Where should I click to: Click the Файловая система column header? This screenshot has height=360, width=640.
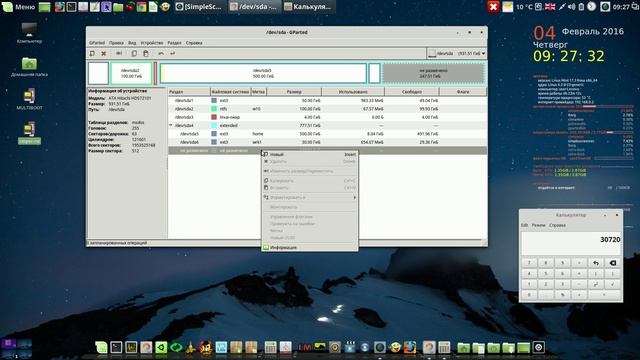click(230, 92)
